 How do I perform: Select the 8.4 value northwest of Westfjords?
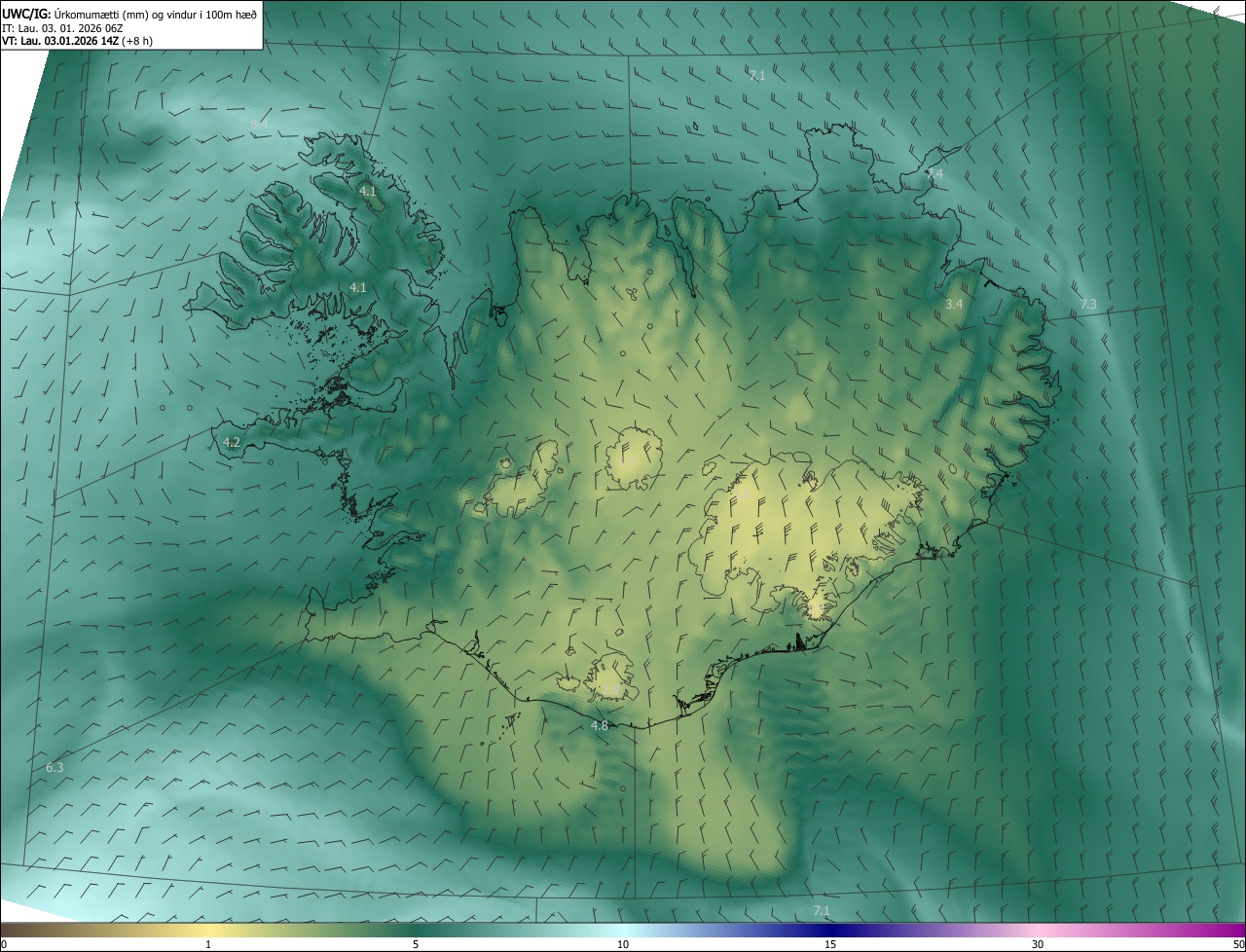click(259, 124)
